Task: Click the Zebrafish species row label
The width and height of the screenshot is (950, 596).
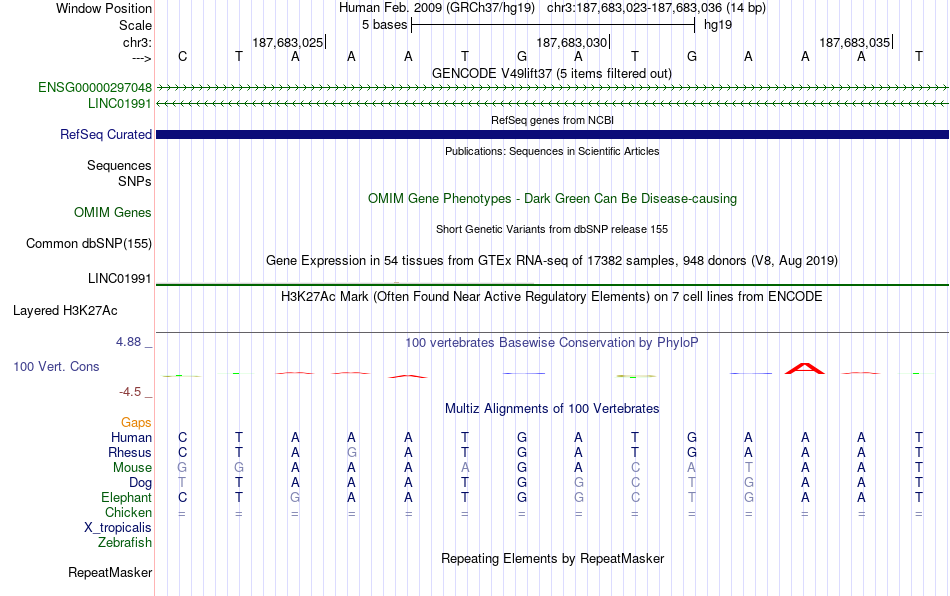Action: tap(125, 543)
